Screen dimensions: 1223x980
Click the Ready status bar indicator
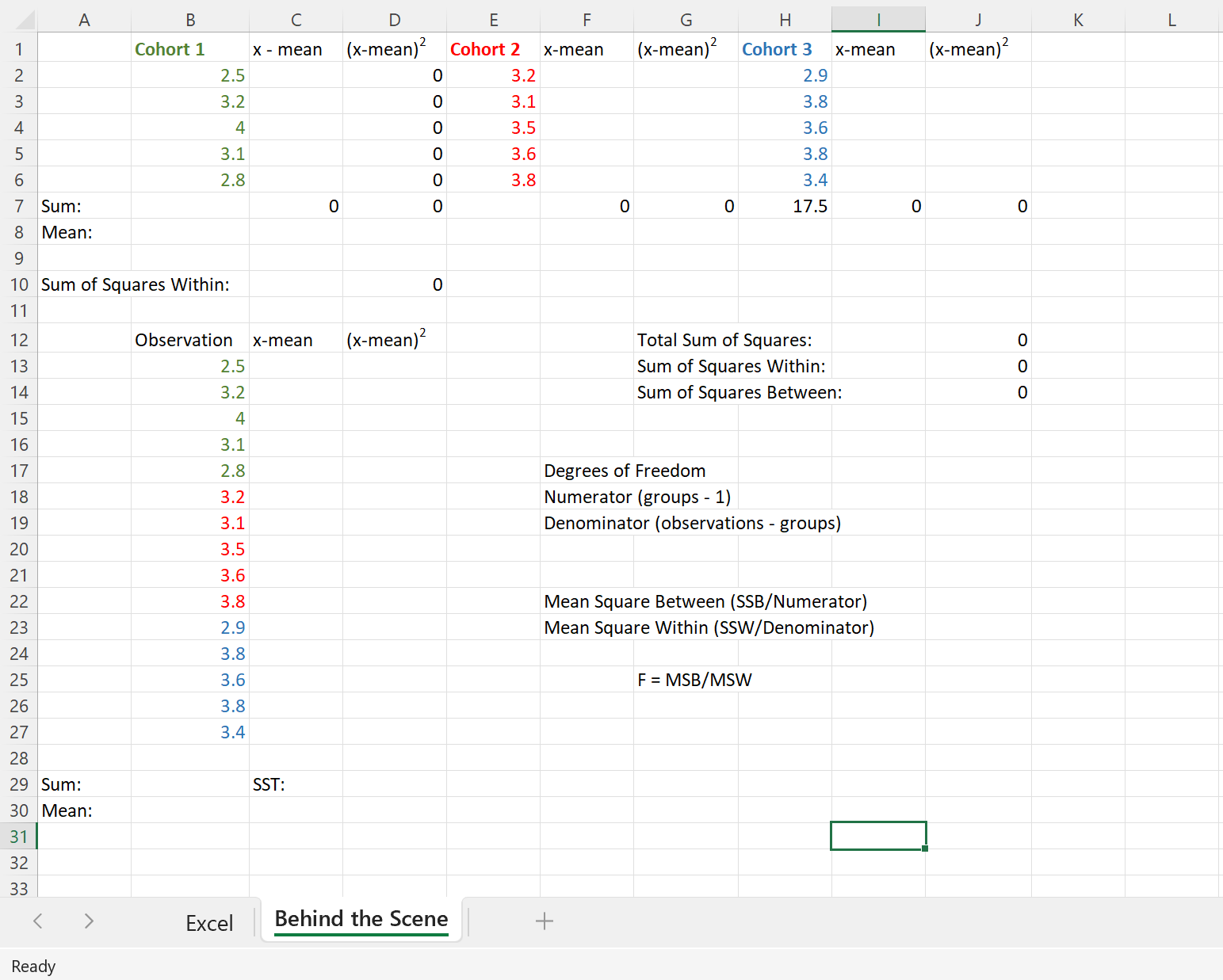[33, 967]
